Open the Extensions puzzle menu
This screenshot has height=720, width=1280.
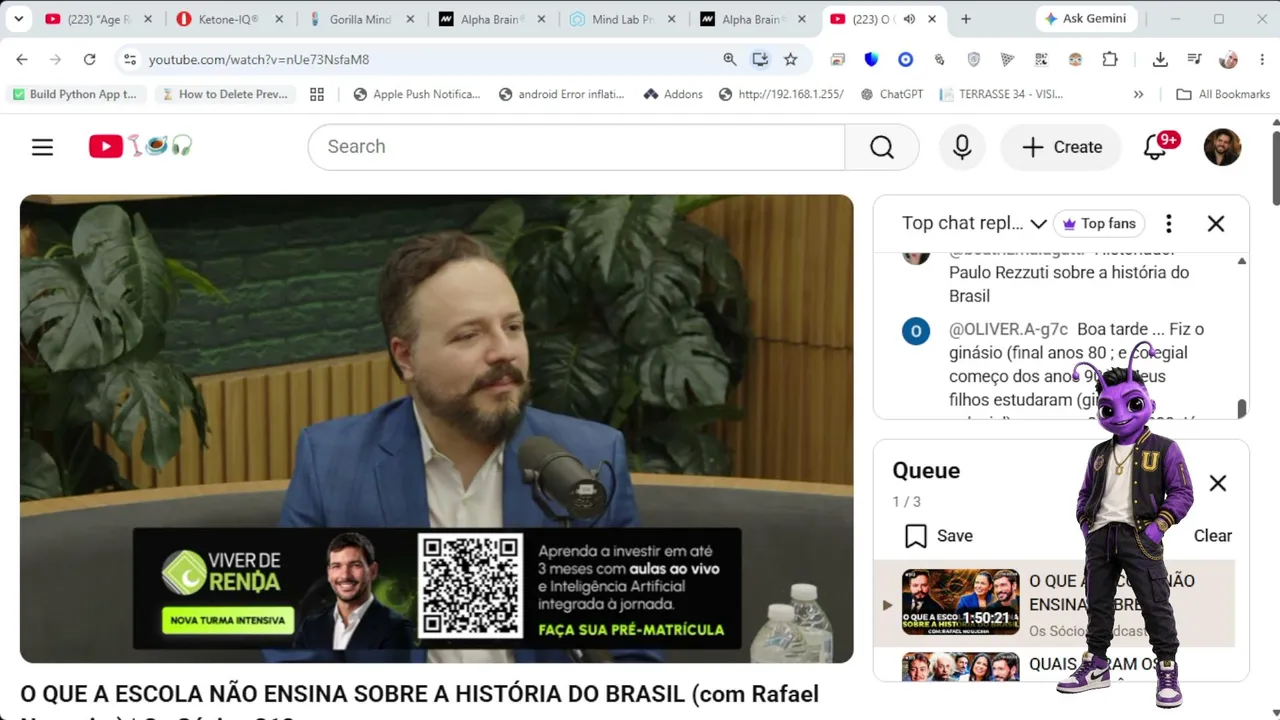(x=1109, y=60)
